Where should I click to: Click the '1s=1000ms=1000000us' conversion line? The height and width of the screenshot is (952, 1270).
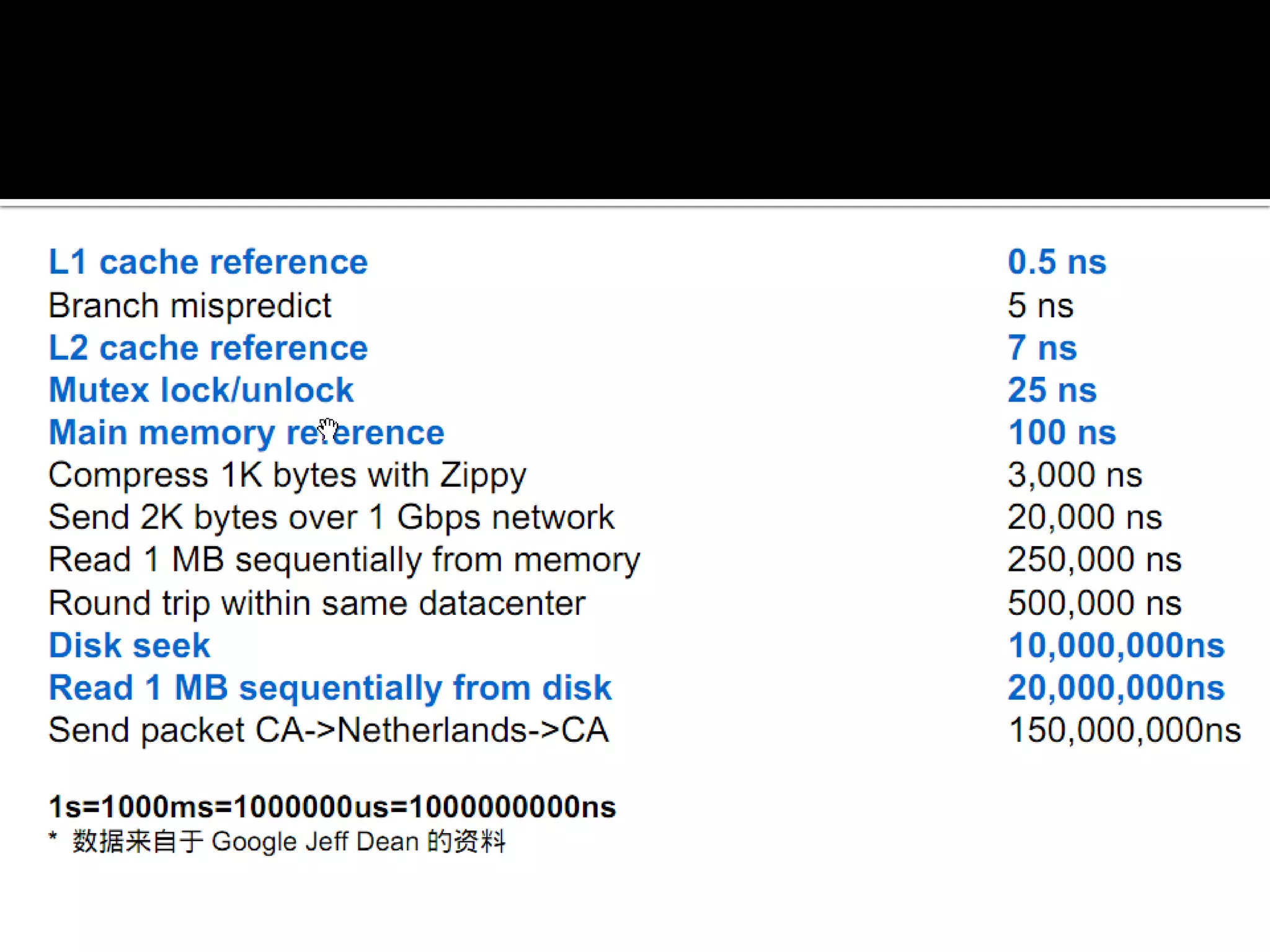pyautogui.click(x=332, y=807)
